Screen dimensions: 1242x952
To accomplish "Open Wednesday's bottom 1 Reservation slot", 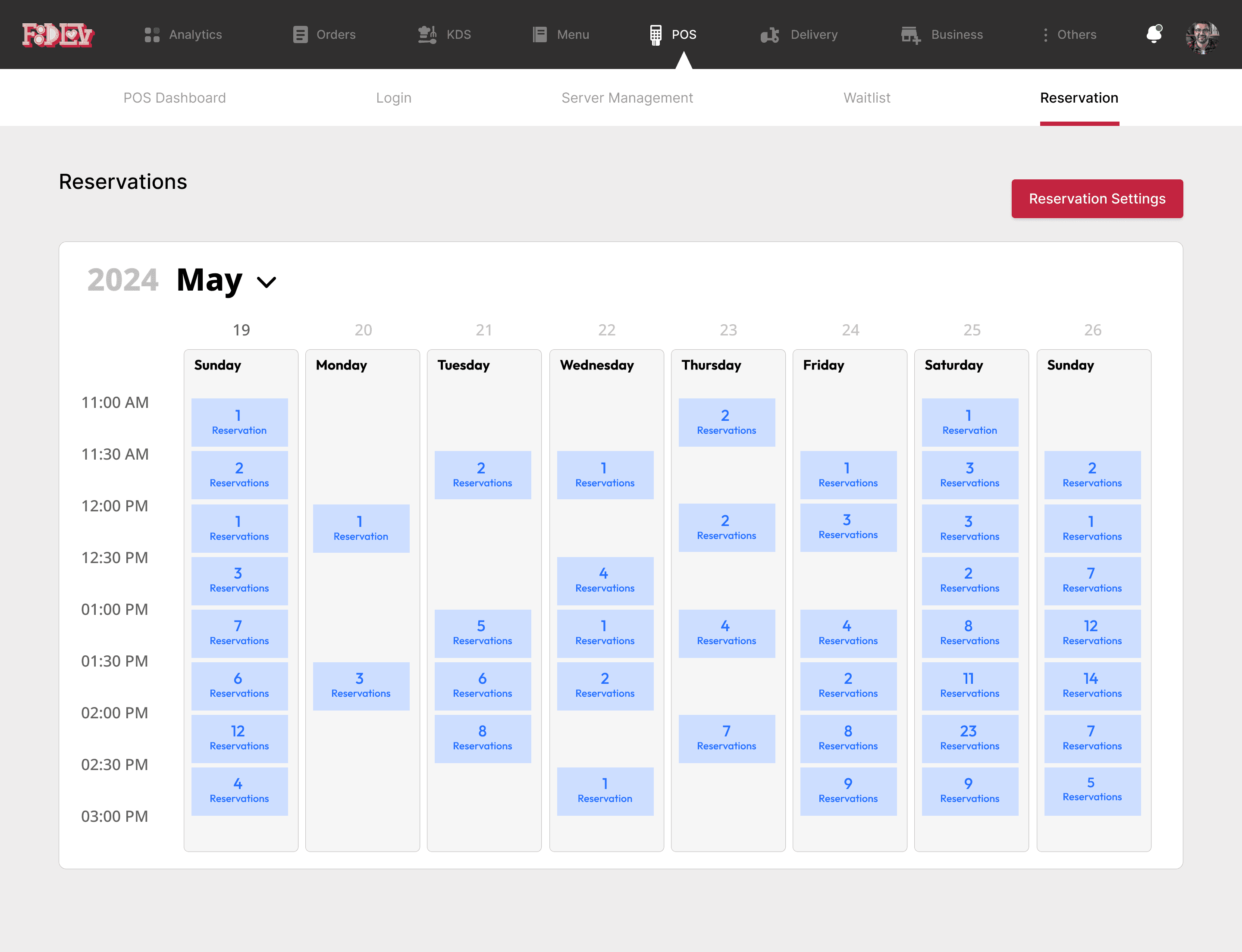I will [x=605, y=791].
